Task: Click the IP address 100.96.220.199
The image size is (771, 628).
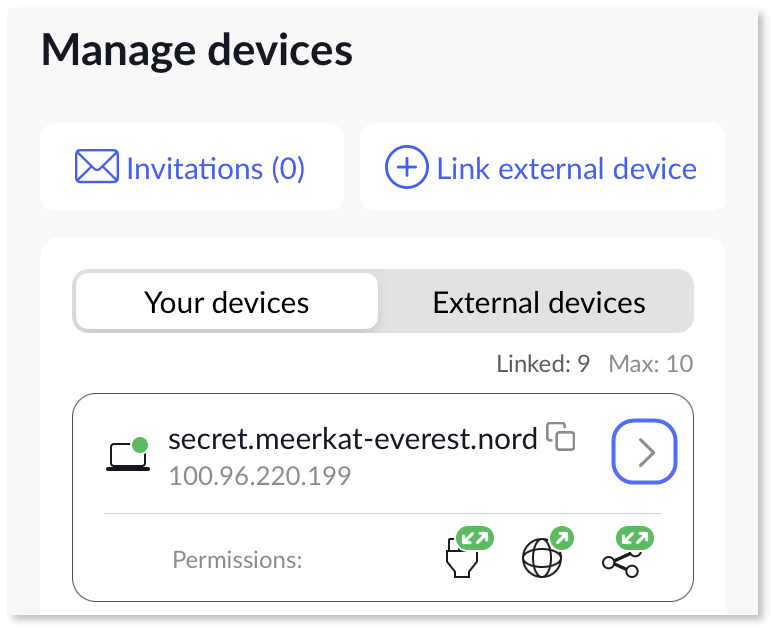Action: point(260,476)
